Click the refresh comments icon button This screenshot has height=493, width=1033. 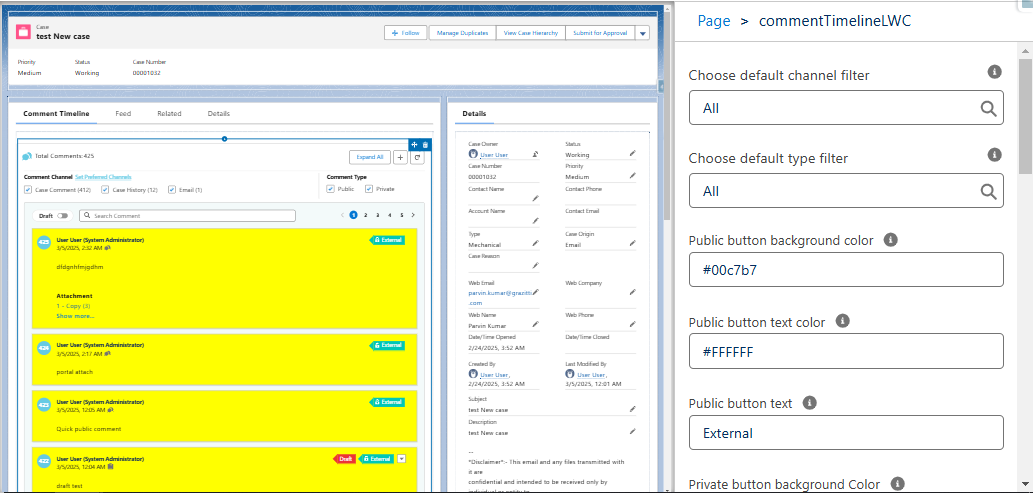(417, 157)
